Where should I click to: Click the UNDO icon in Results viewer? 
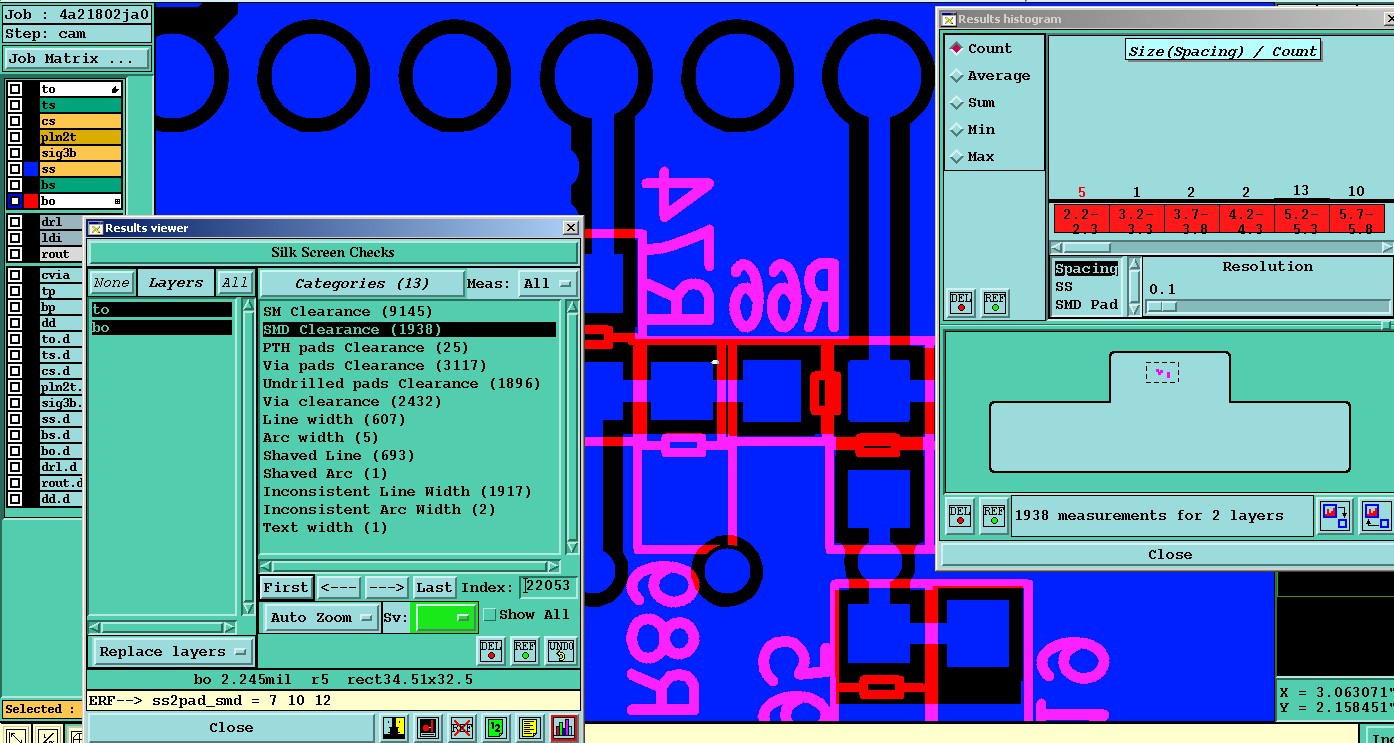561,651
